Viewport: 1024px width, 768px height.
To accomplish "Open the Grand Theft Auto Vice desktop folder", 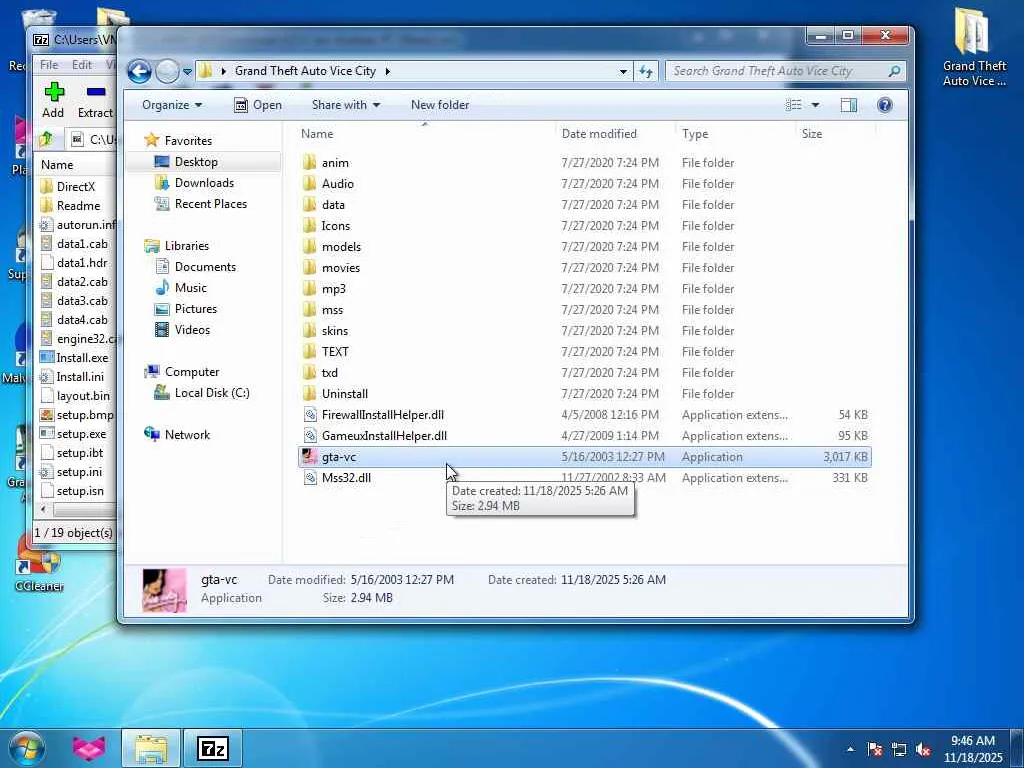I will [974, 47].
